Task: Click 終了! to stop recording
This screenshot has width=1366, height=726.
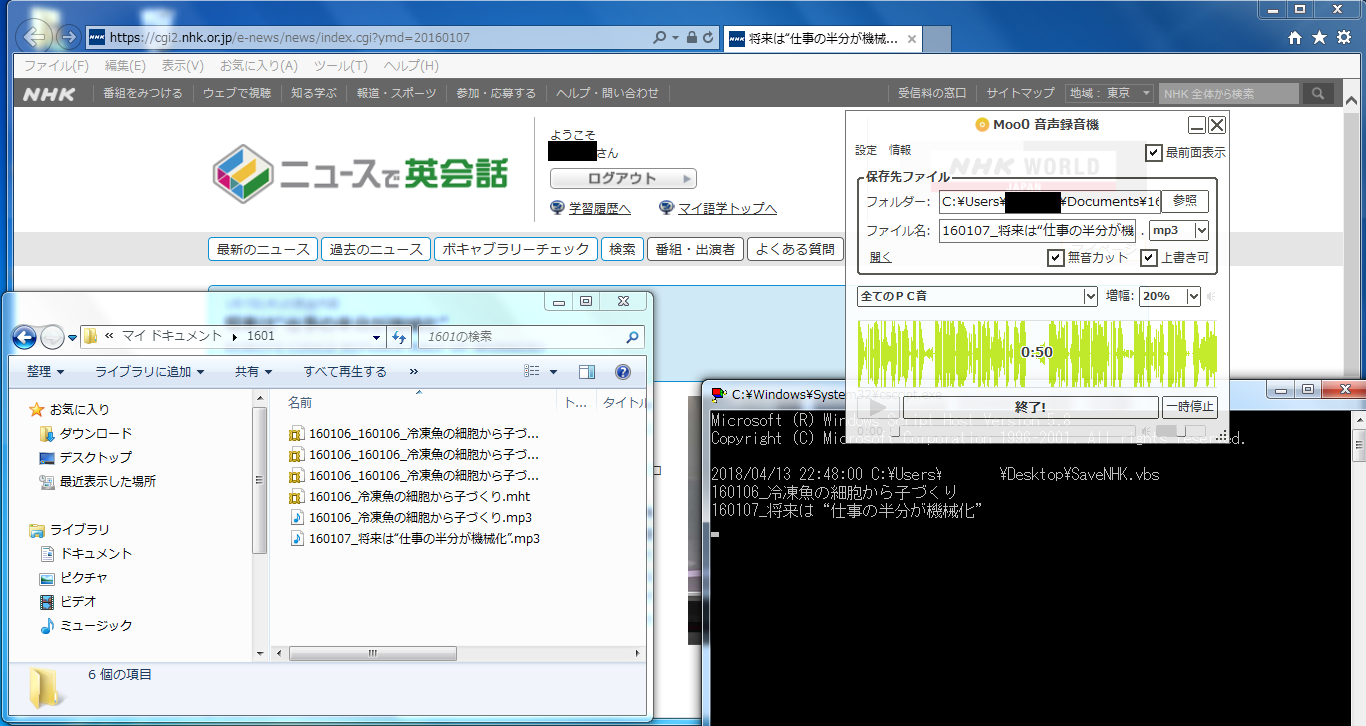Action: (x=1031, y=407)
